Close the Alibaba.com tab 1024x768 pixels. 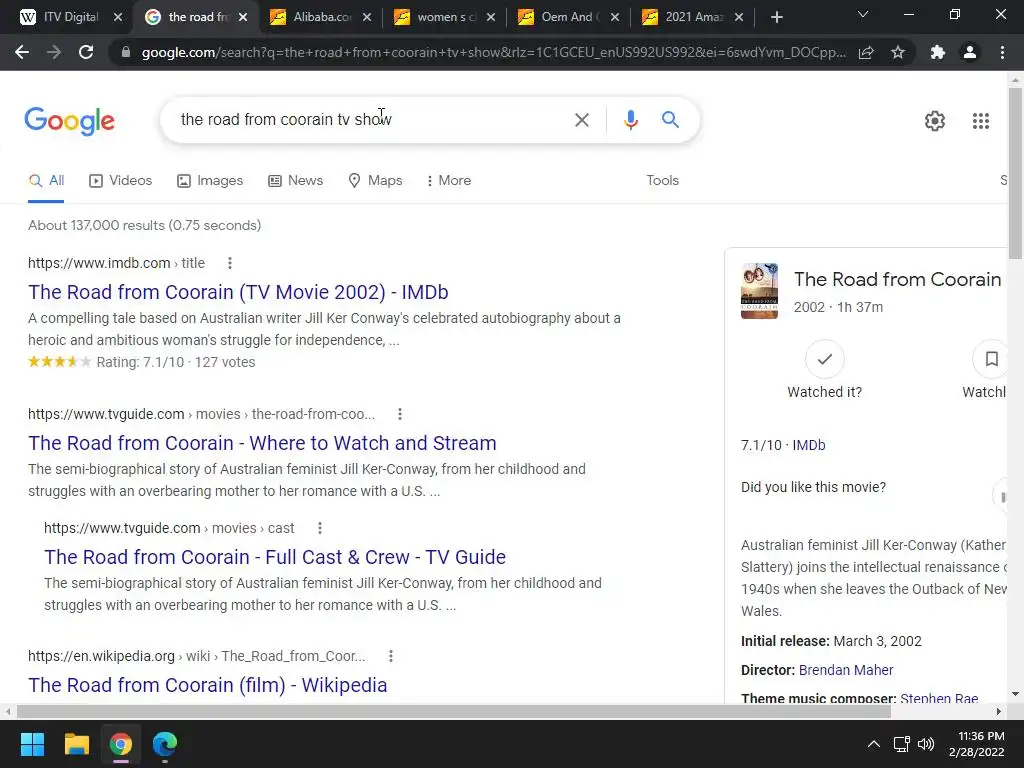tap(367, 17)
